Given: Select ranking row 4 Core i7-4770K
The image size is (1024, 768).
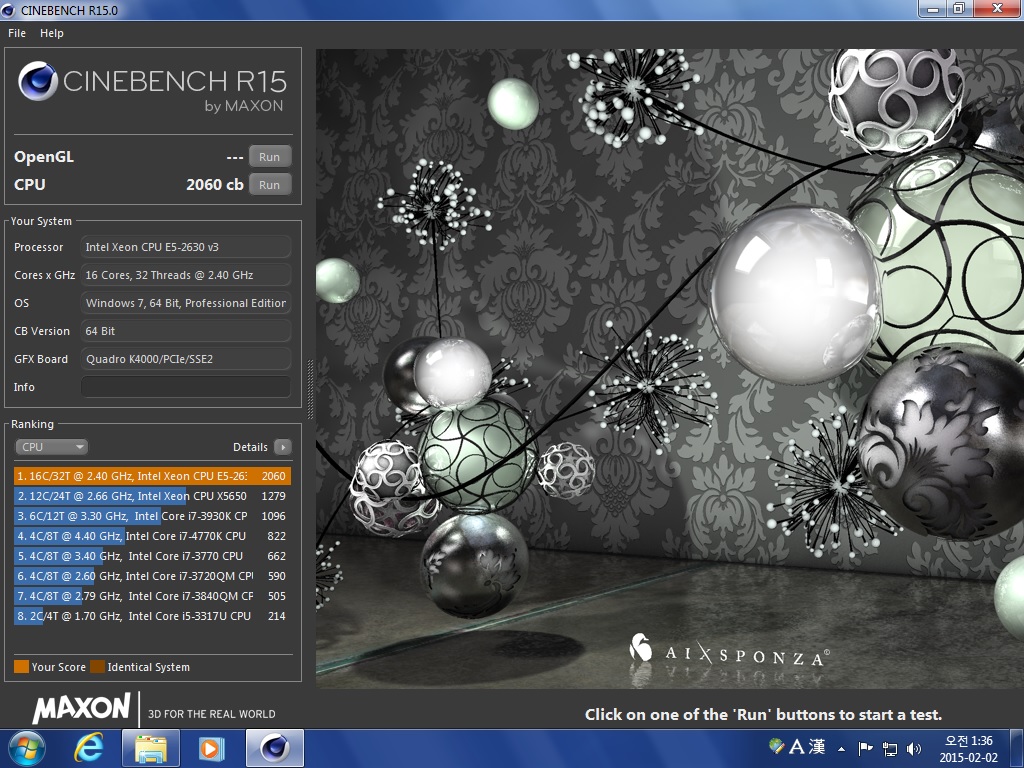Looking at the screenshot, I should 152,536.
